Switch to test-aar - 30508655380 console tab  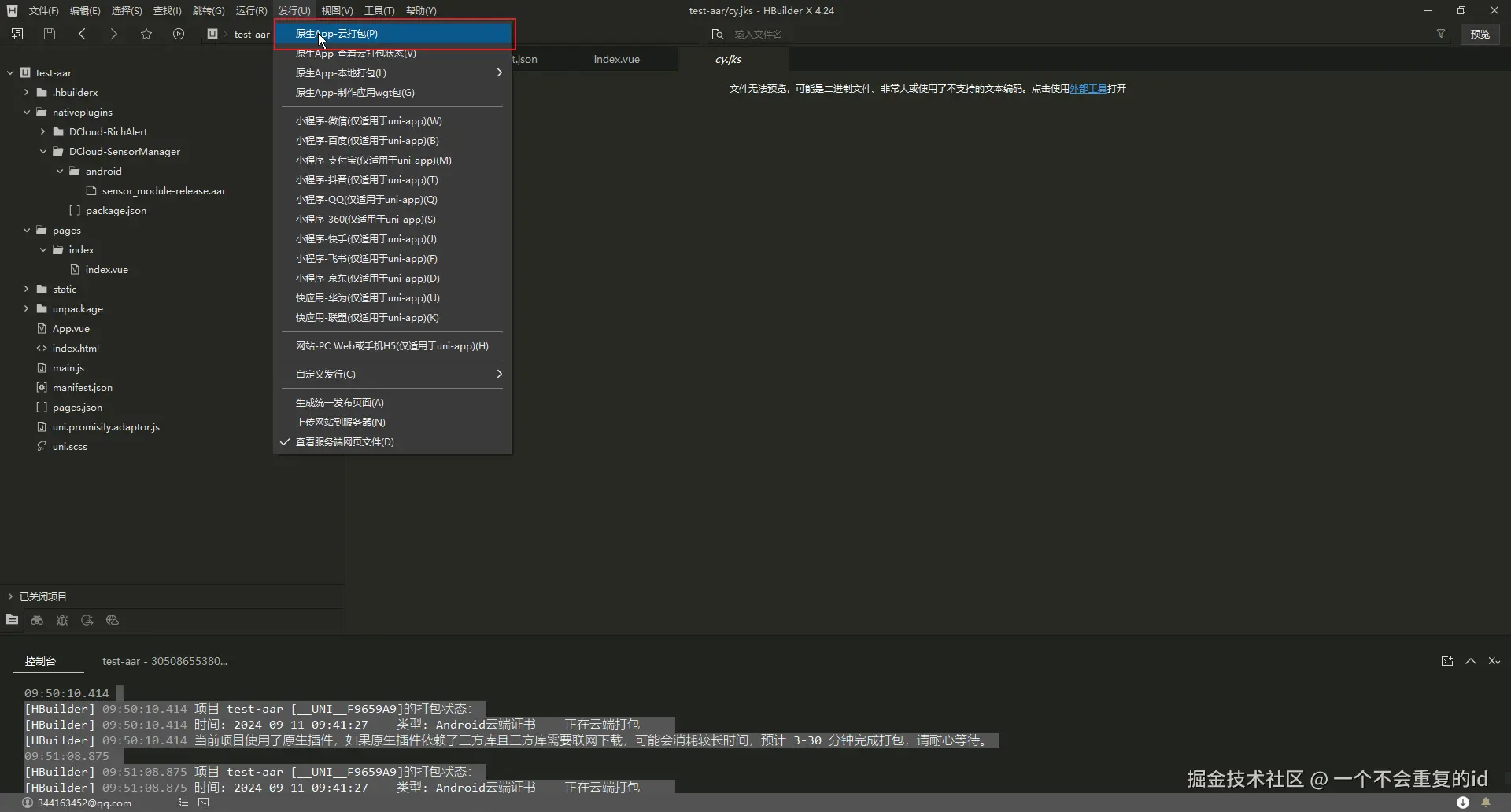[x=164, y=661]
